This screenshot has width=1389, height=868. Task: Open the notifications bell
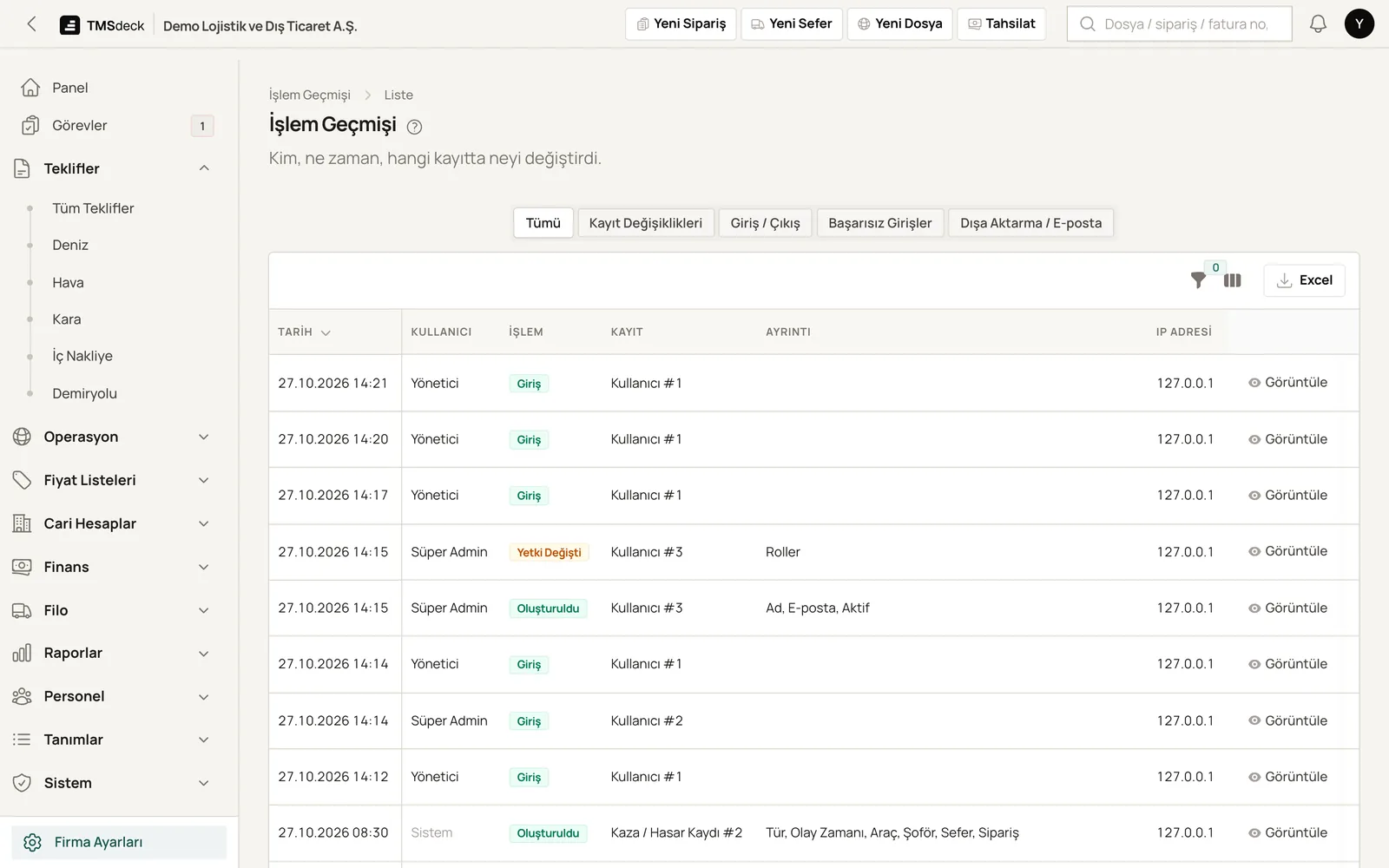point(1318,24)
